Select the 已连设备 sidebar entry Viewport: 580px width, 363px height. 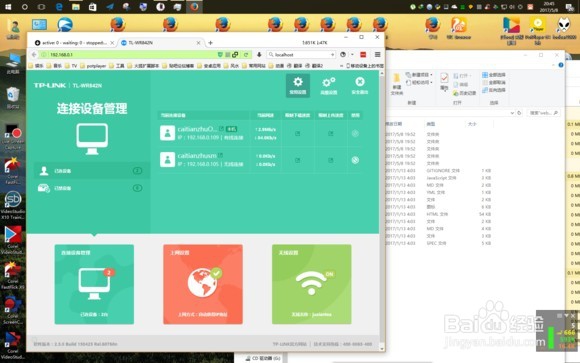coord(92,171)
